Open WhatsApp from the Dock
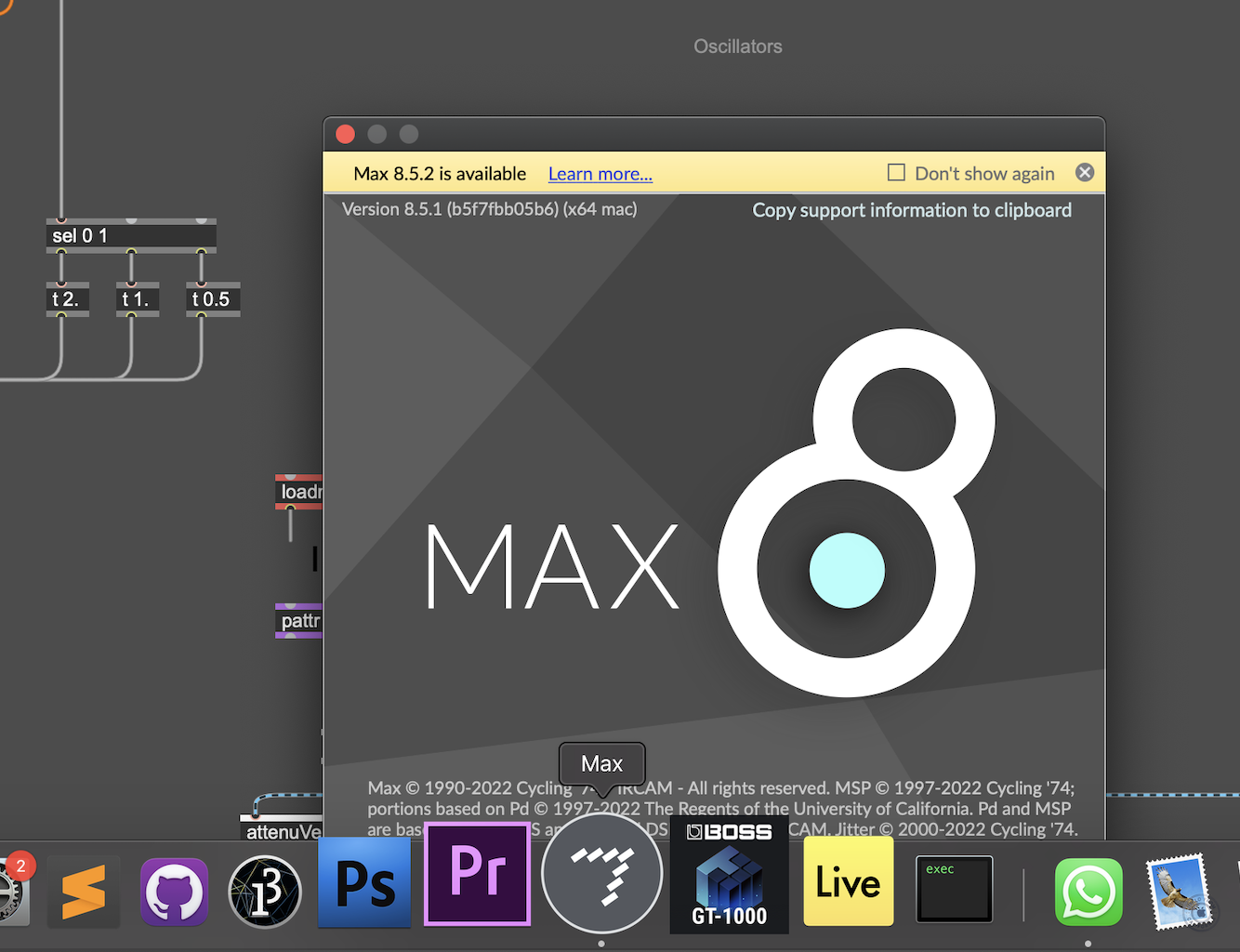 tap(1088, 892)
